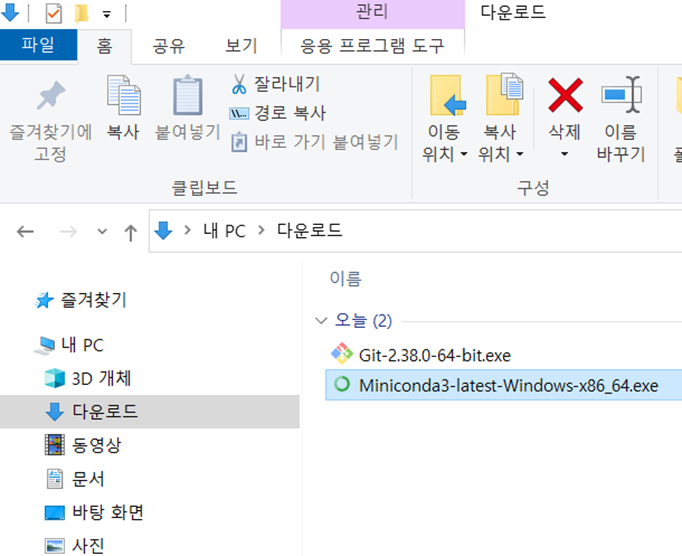Expand the chevron after 내 PC in the address bar
Image resolution: width=682 pixels, height=556 pixels.
261,230
